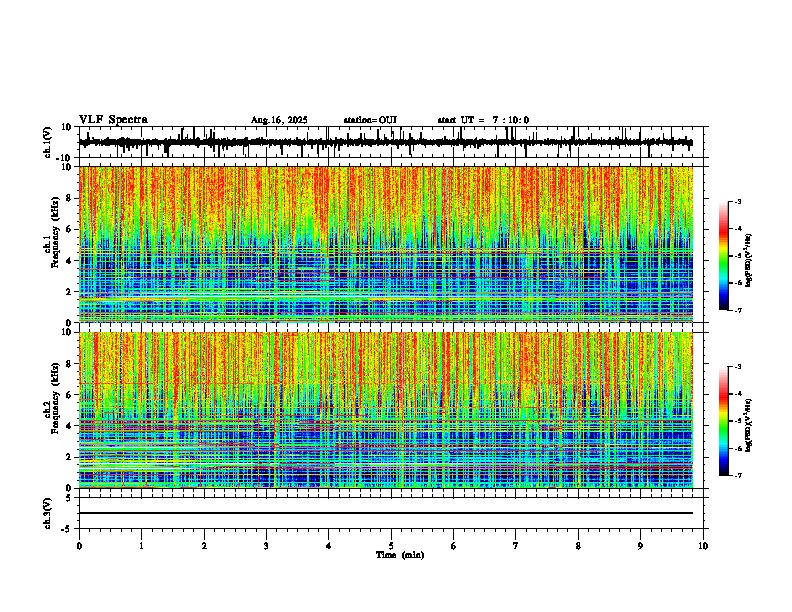Select ch.2 "Frequency (kHz)" axis label

pyautogui.click(x=55, y=398)
